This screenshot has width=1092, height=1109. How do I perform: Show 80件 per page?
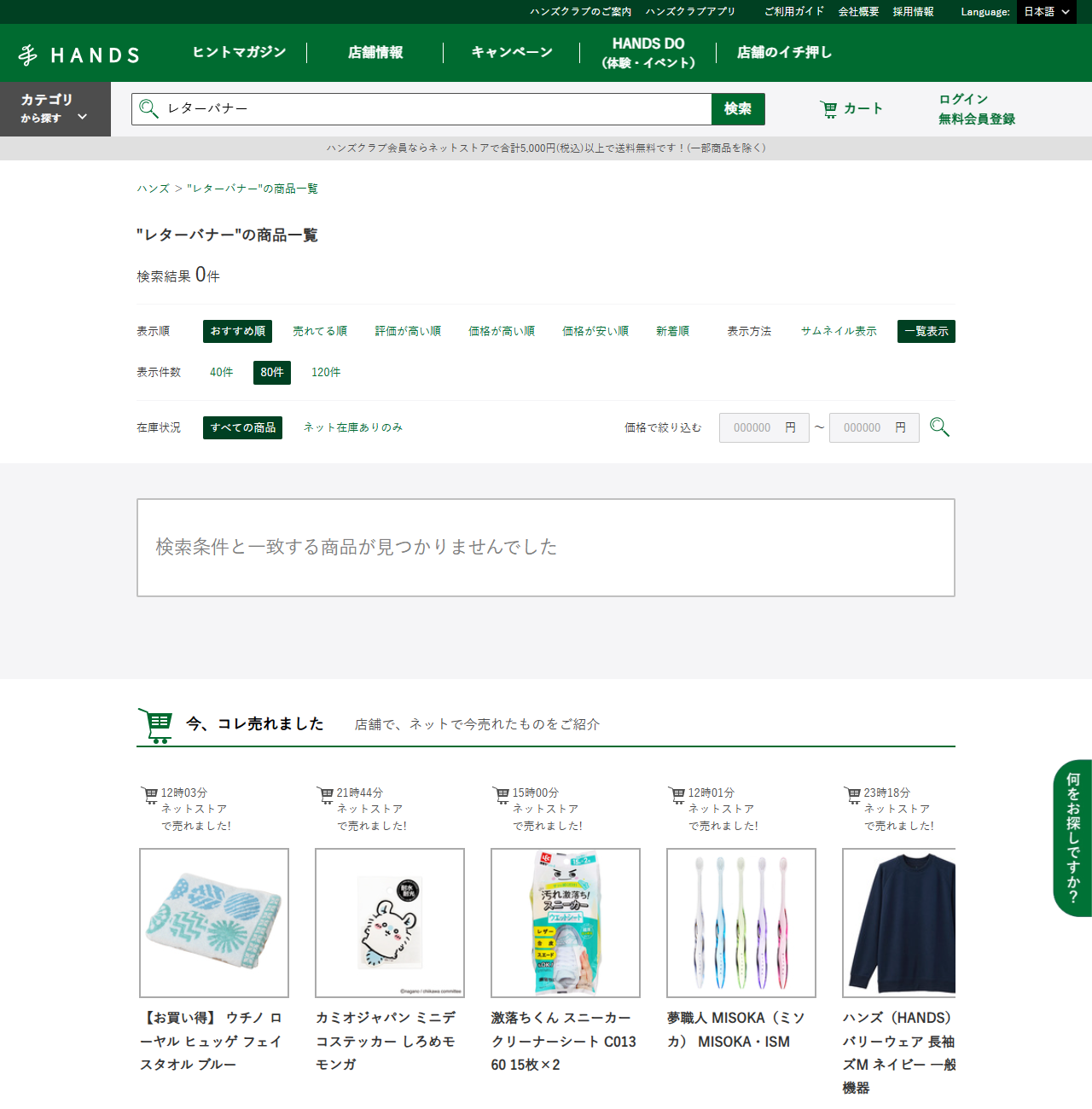(x=272, y=373)
